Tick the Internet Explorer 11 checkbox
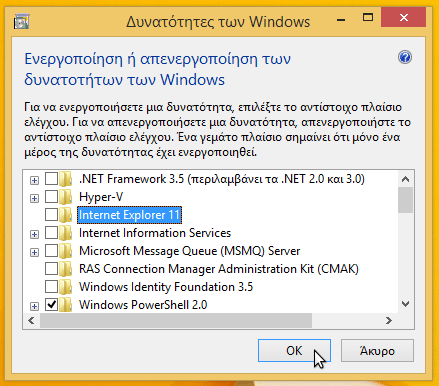 click(x=51, y=215)
